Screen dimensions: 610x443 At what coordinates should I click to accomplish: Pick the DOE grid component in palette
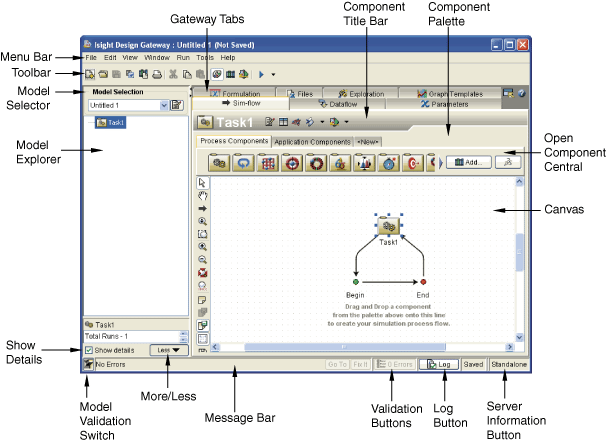(x=268, y=163)
